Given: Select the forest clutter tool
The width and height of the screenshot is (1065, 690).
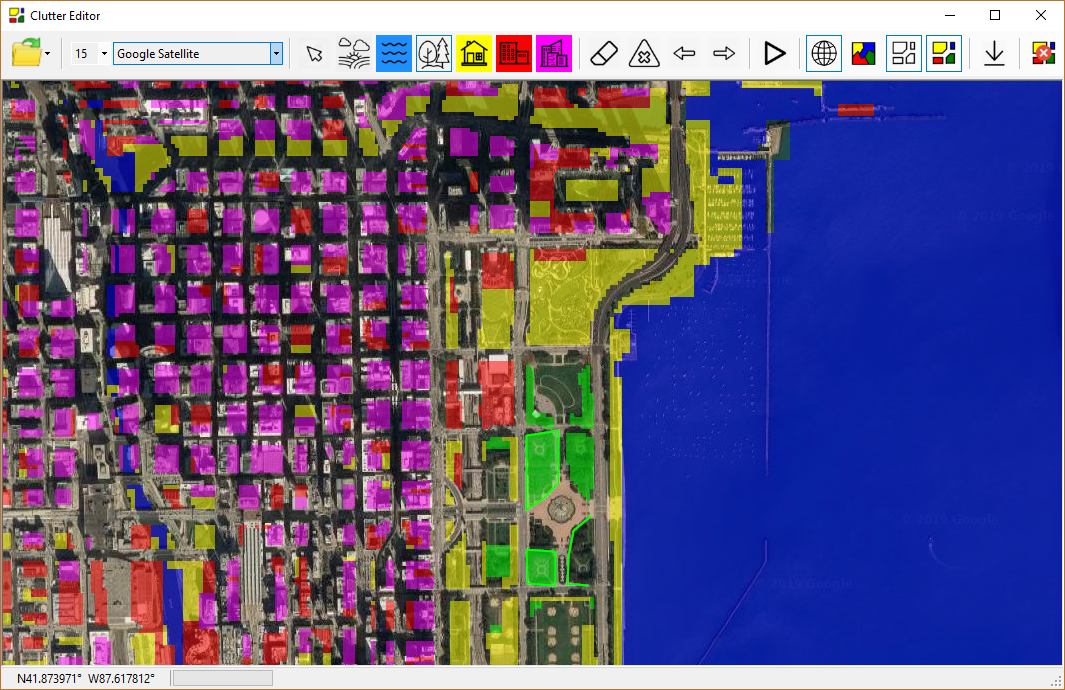Looking at the screenshot, I should coord(434,53).
